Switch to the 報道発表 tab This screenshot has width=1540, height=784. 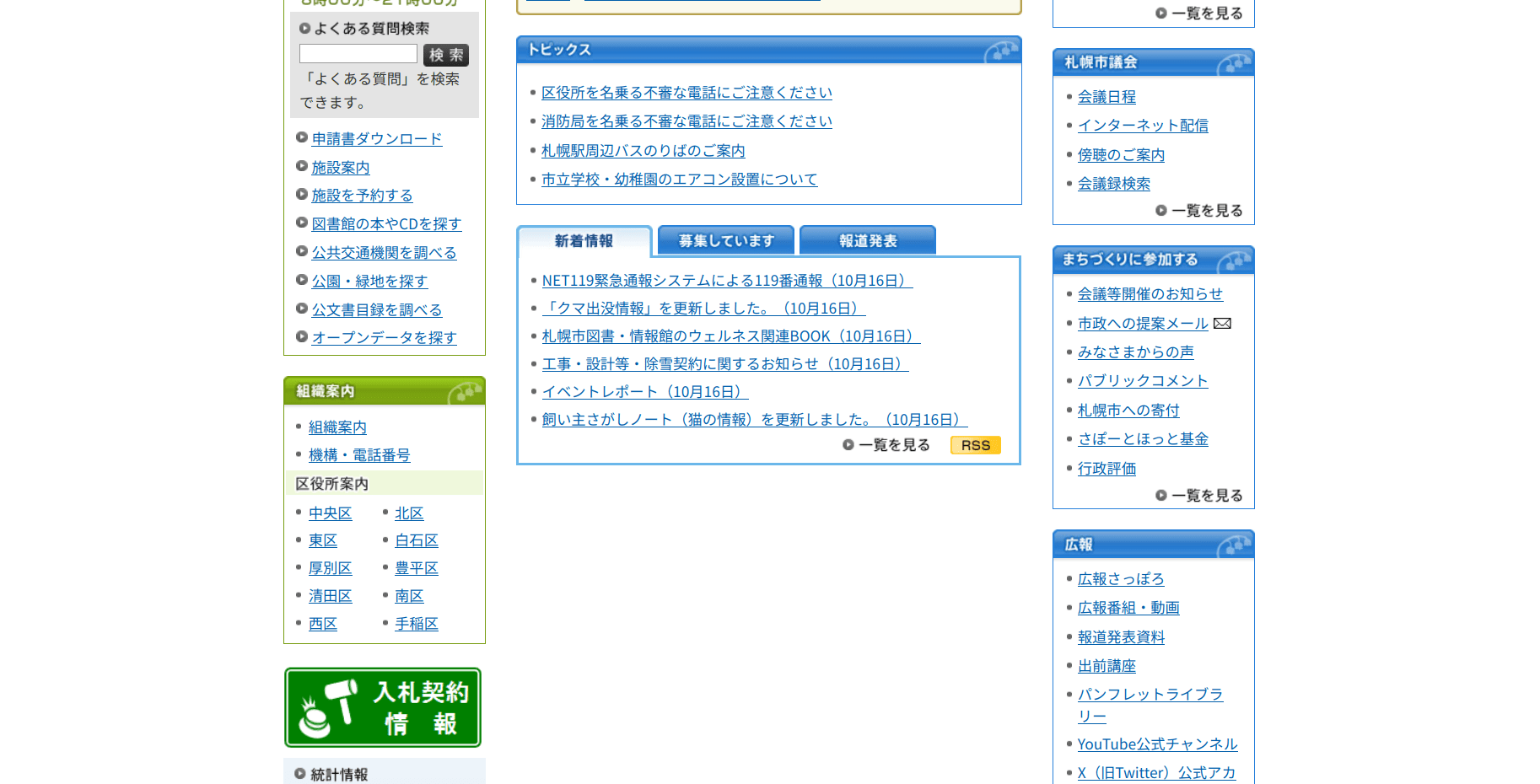(x=867, y=241)
